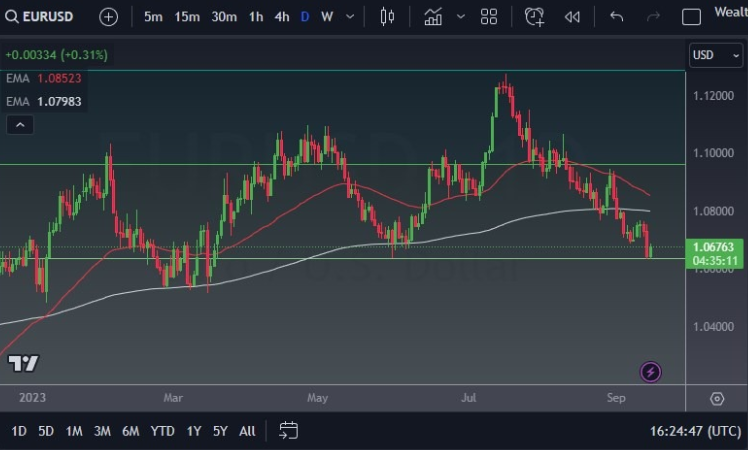Open the go to date calendar icon

coord(288,431)
